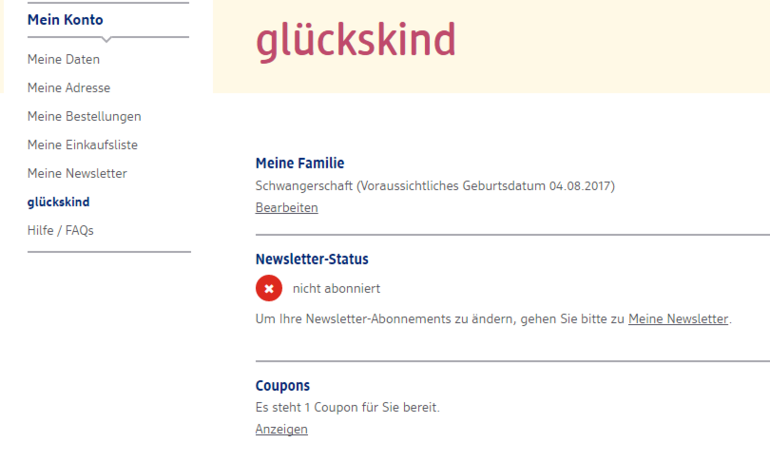Click Anzeigen to show the coupon
The image size is (770, 462).
281,430
